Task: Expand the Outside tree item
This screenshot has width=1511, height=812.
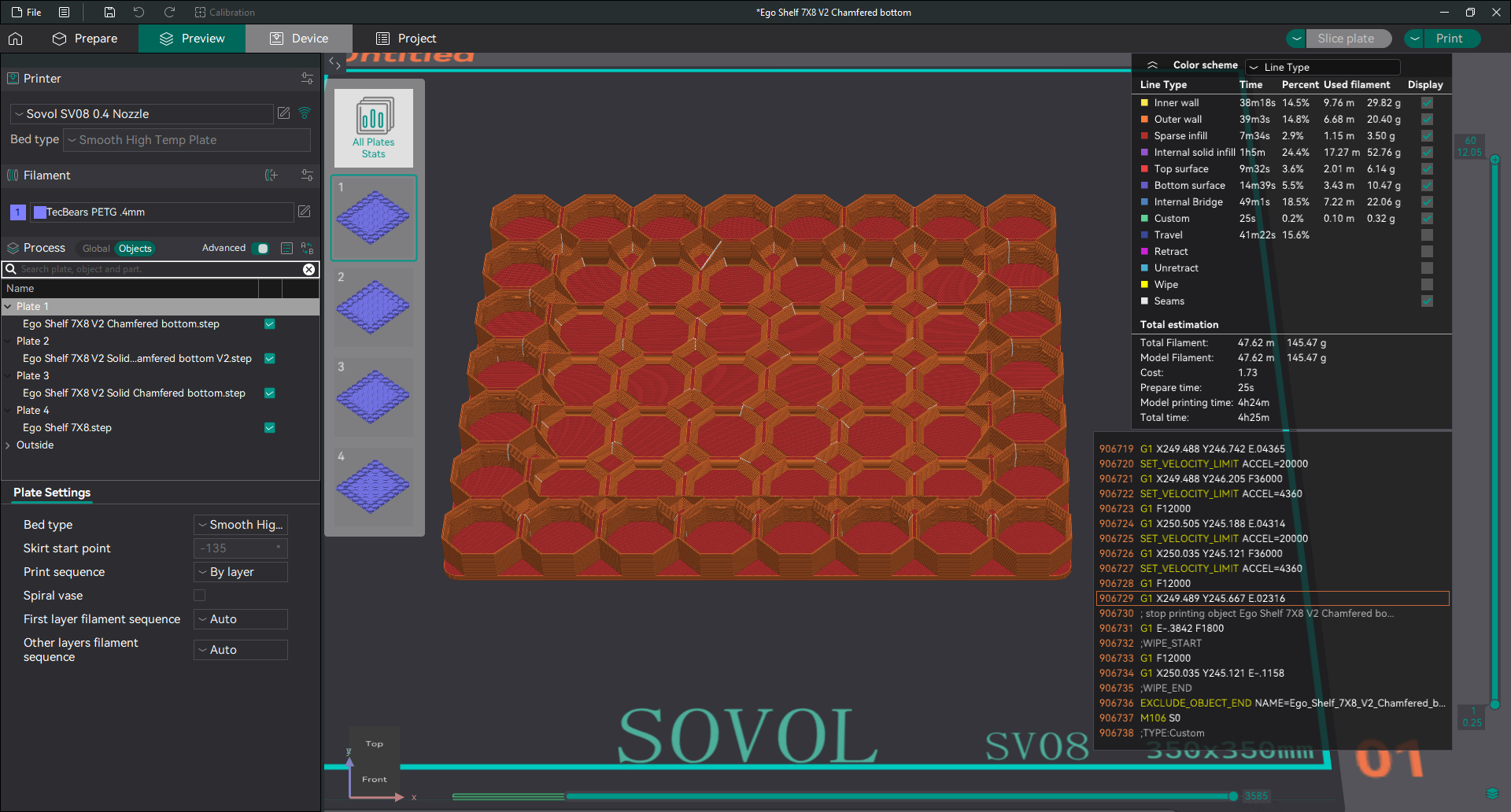Action: point(8,445)
